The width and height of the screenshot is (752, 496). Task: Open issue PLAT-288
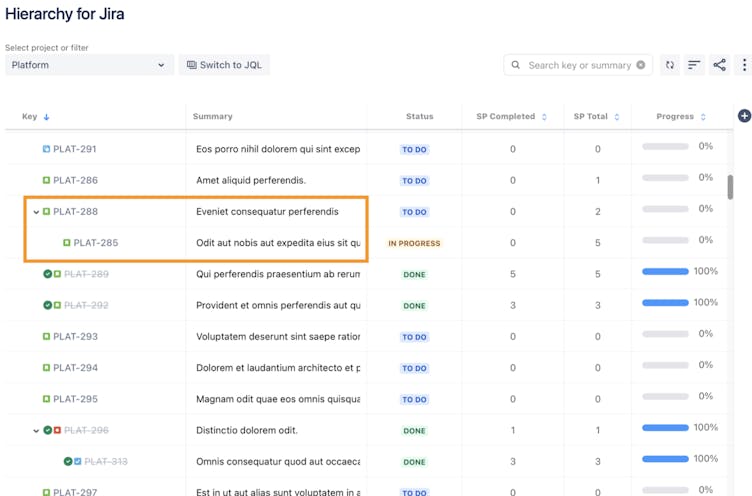coord(75,212)
